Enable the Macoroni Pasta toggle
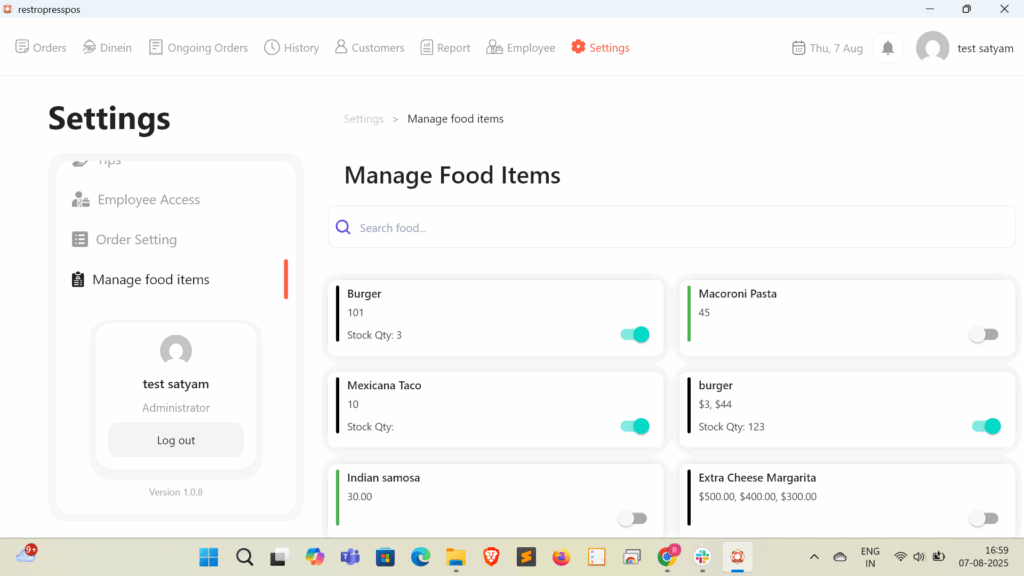Viewport: 1024px width, 576px height. (984, 335)
